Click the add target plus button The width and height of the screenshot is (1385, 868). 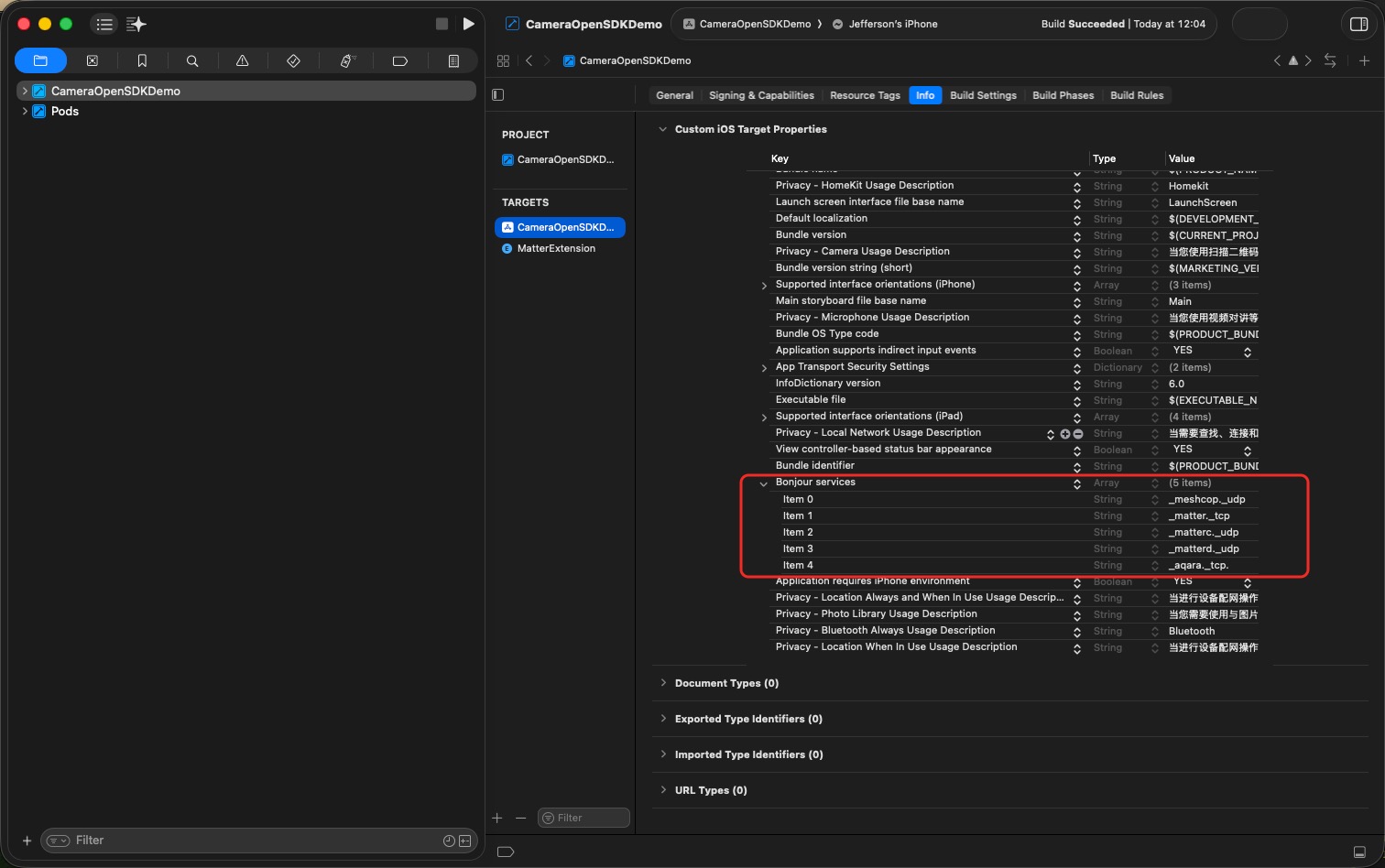497,818
